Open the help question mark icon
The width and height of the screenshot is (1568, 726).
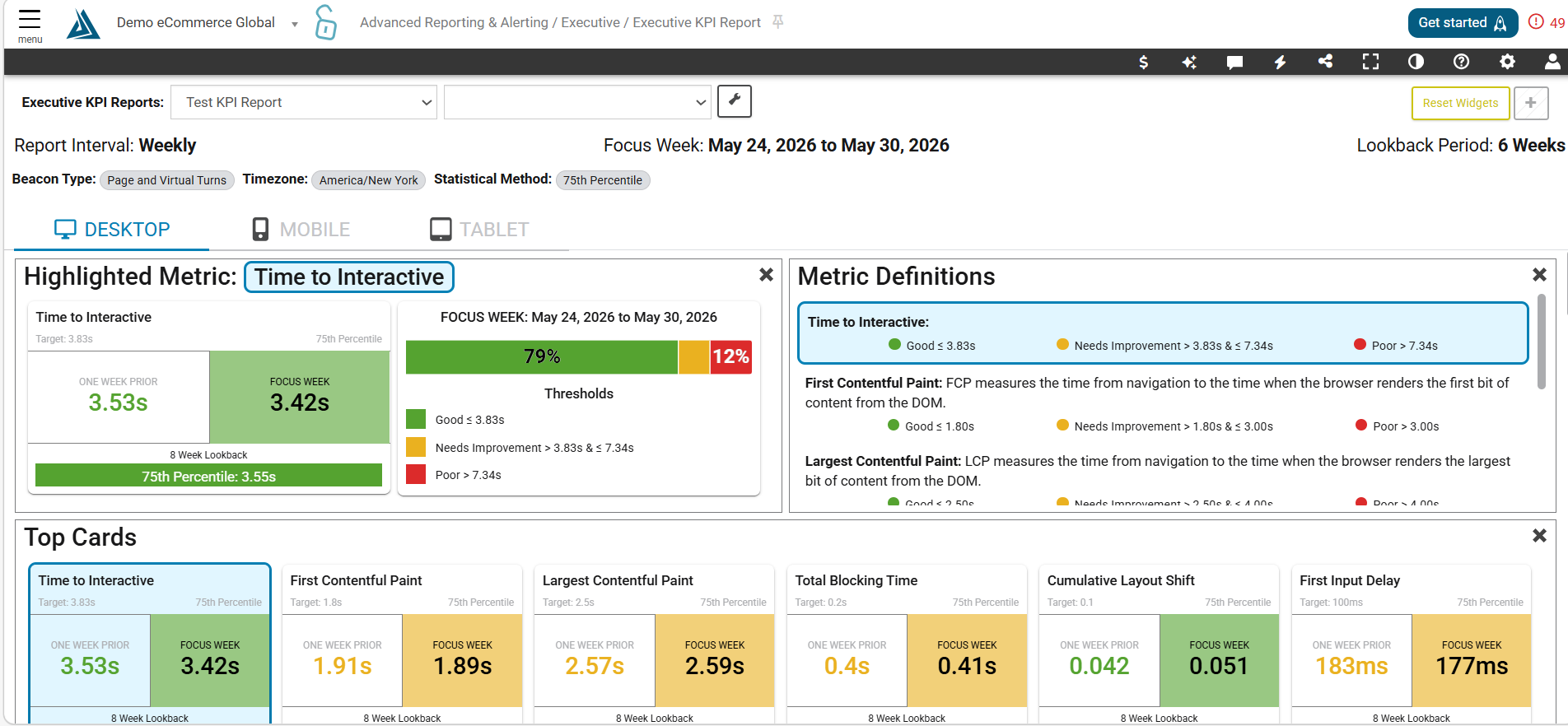tap(1461, 62)
